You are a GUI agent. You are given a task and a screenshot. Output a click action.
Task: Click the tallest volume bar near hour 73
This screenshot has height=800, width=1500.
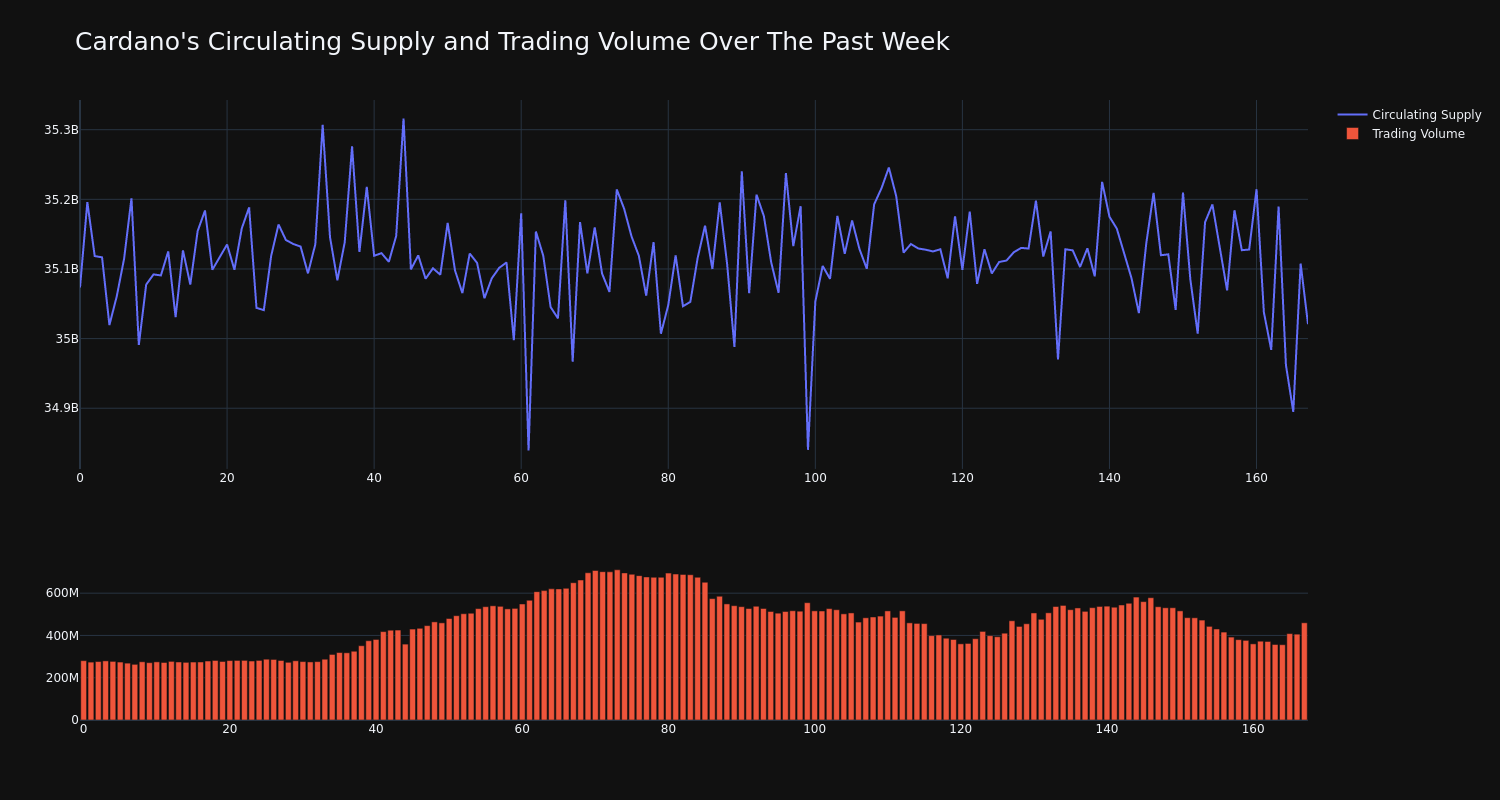[617, 645]
